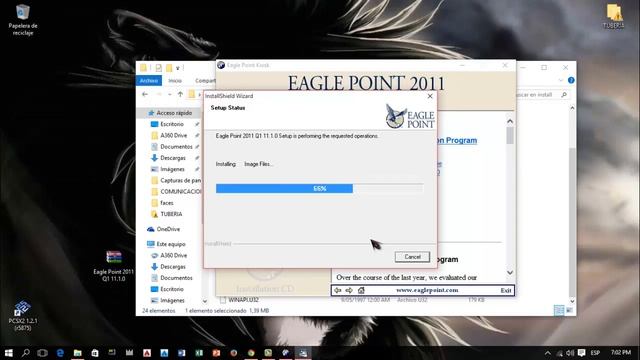The height and width of the screenshot is (360, 640).
Task: Open the Archivo tab in File Explorer
Action: (x=149, y=80)
